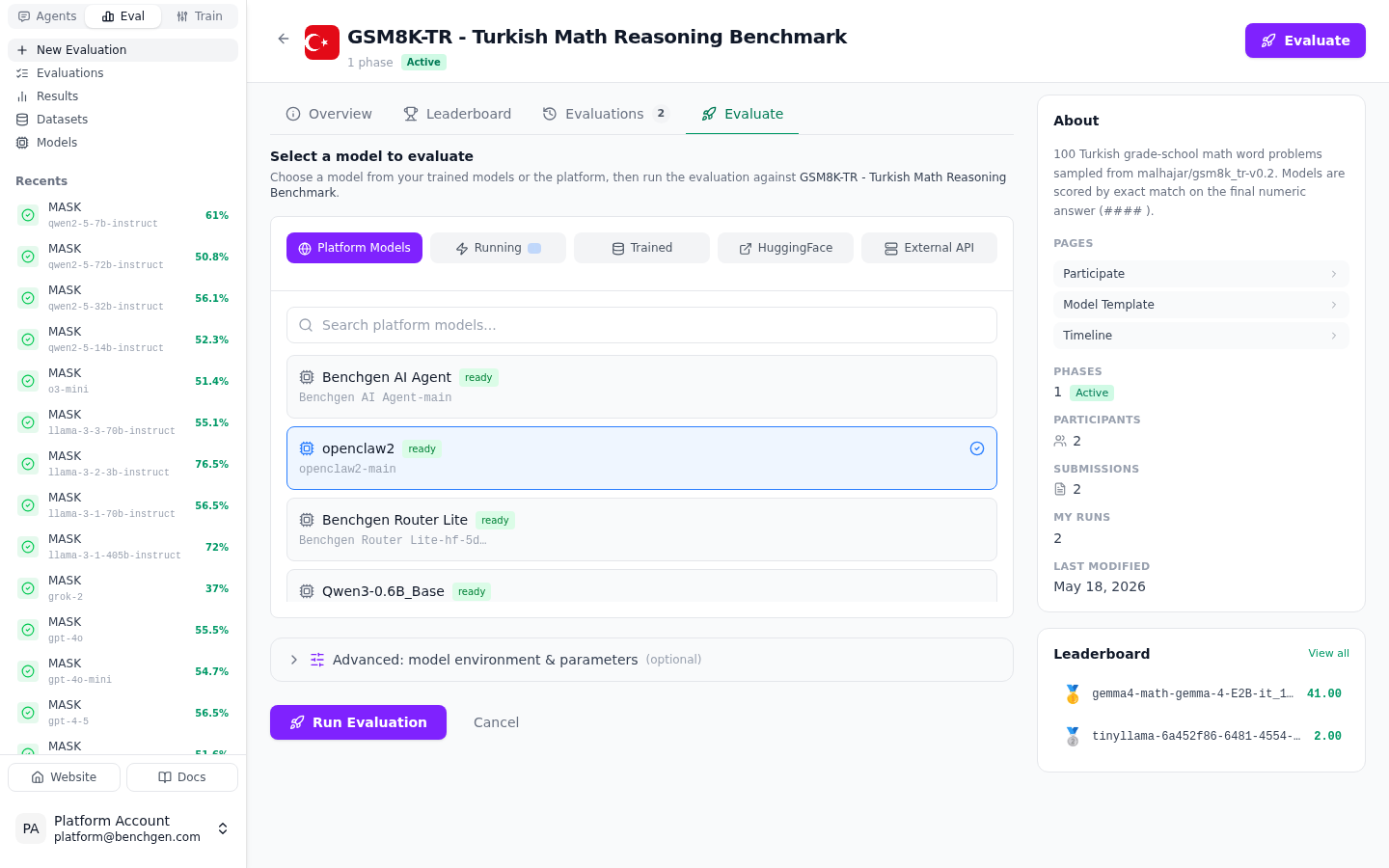Open recent run qwen2-5-72b-instruct
The width and height of the screenshot is (1389, 868).
pyautogui.click(x=123, y=257)
